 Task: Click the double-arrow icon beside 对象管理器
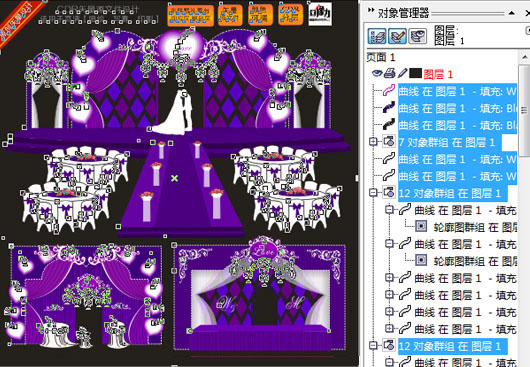tap(371, 10)
